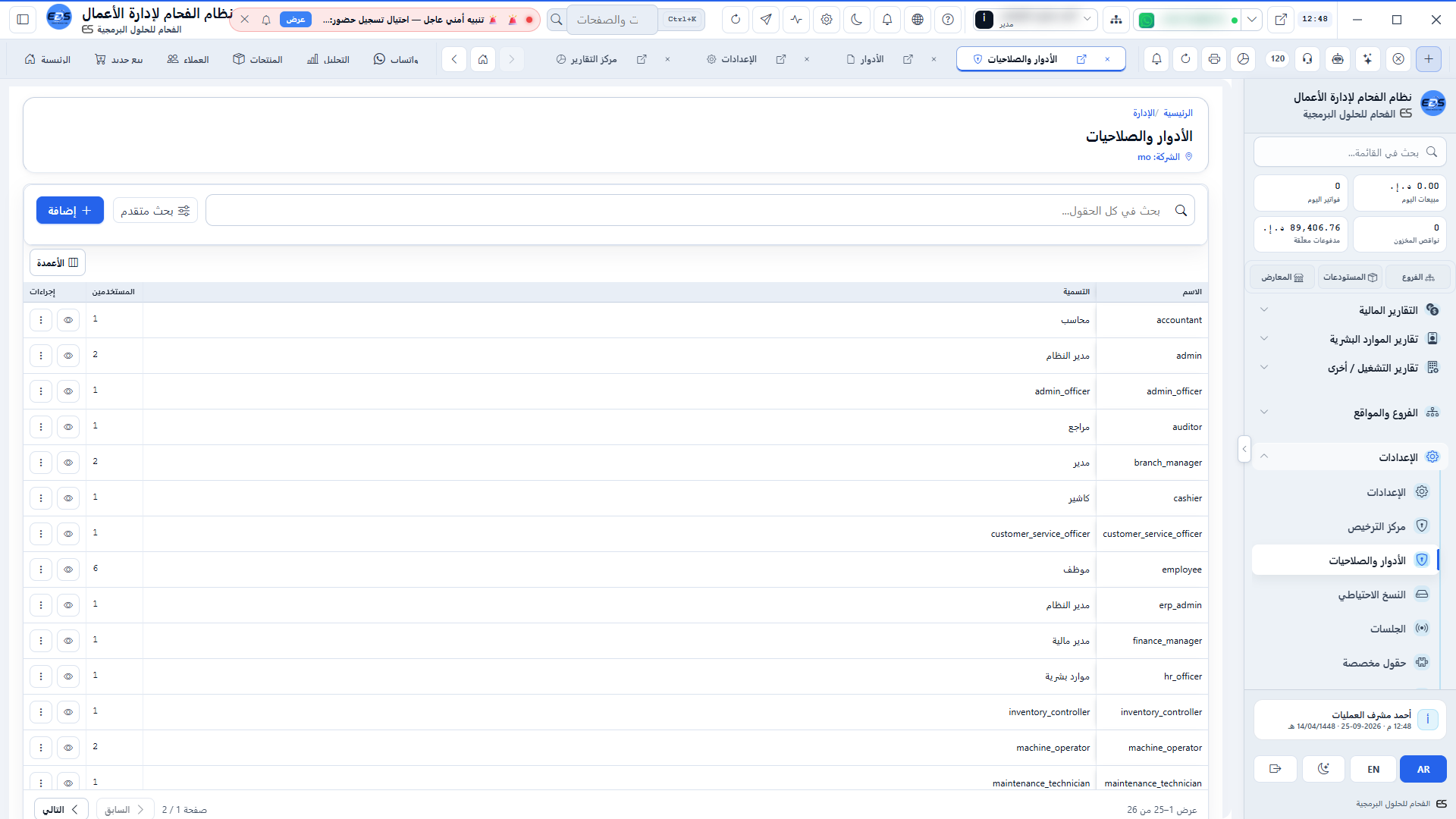Open actions menu for admin row
1456x819 pixels.
pos(41,356)
